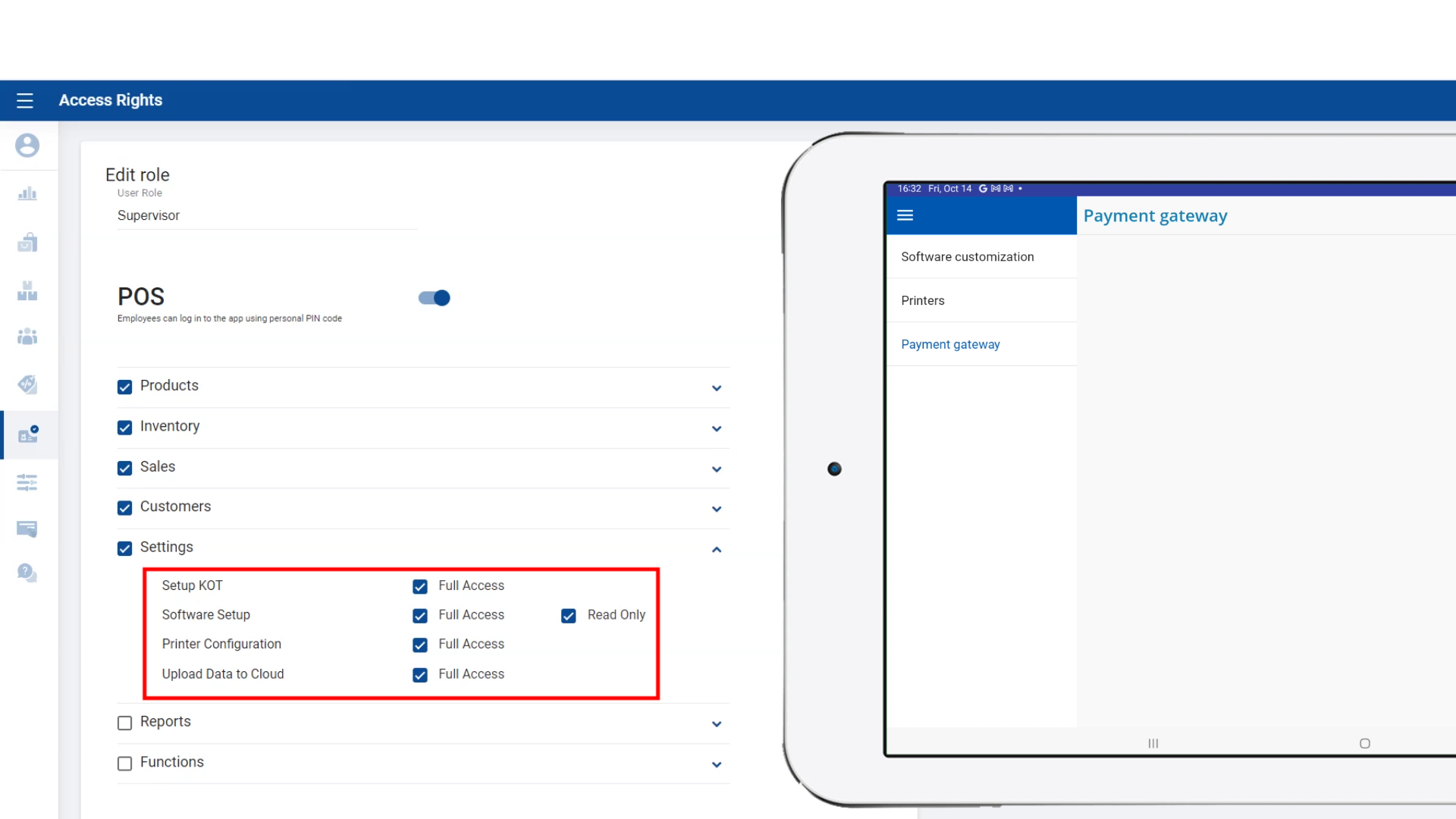Open the bar chart analytics sidebar icon
The width and height of the screenshot is (1456, 819).
(x=27, y=194)
